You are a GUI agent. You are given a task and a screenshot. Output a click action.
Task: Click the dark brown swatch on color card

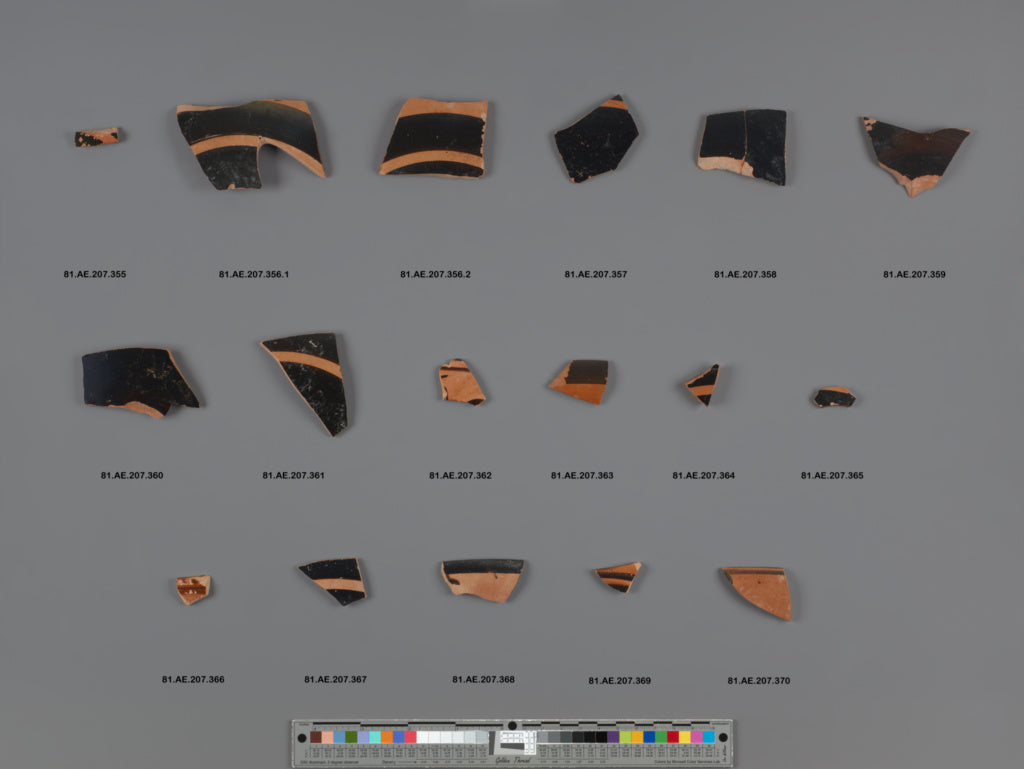316,737
